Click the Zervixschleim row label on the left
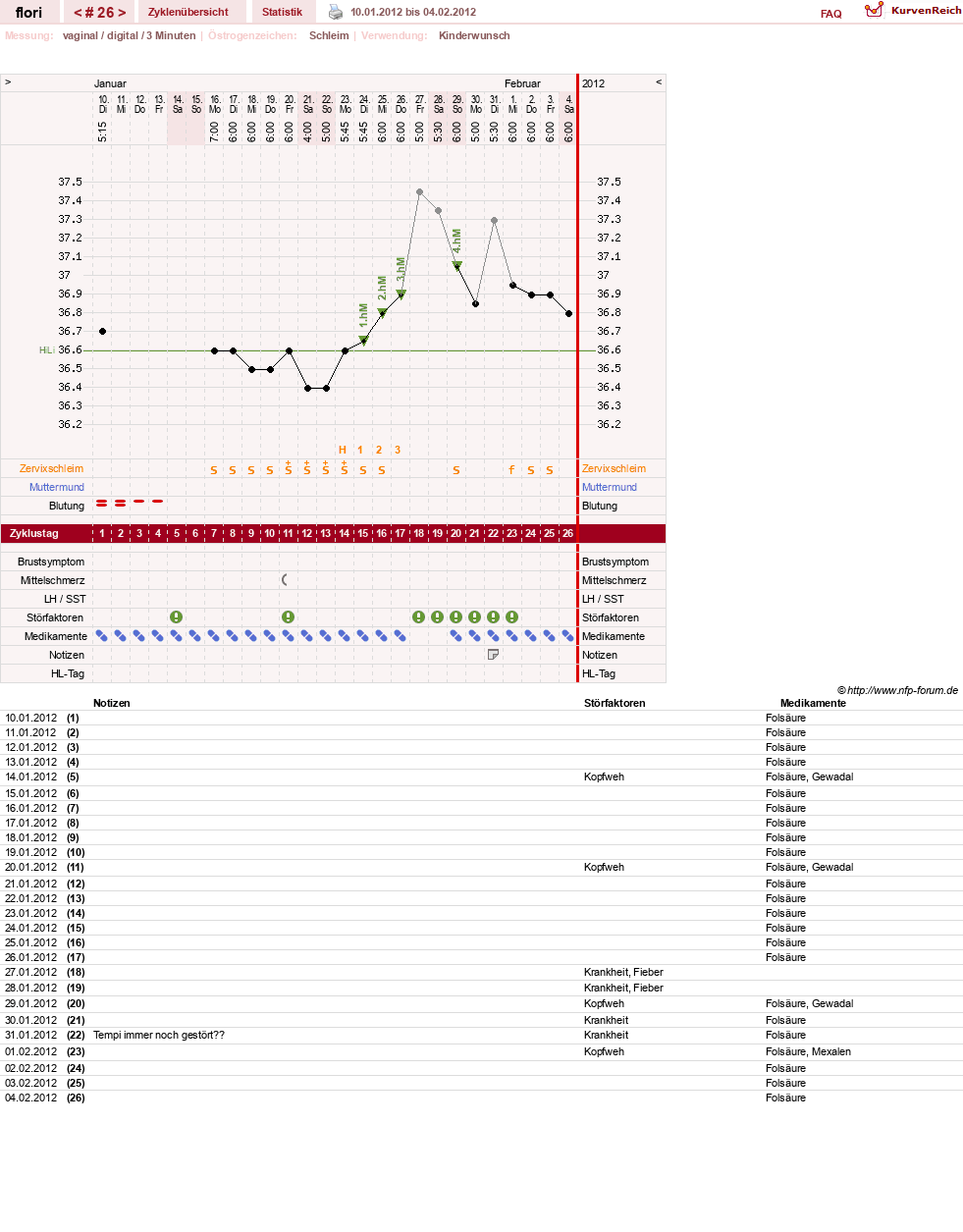Image resolution: width=963 pixels, height=1232 pixels. 51,468
